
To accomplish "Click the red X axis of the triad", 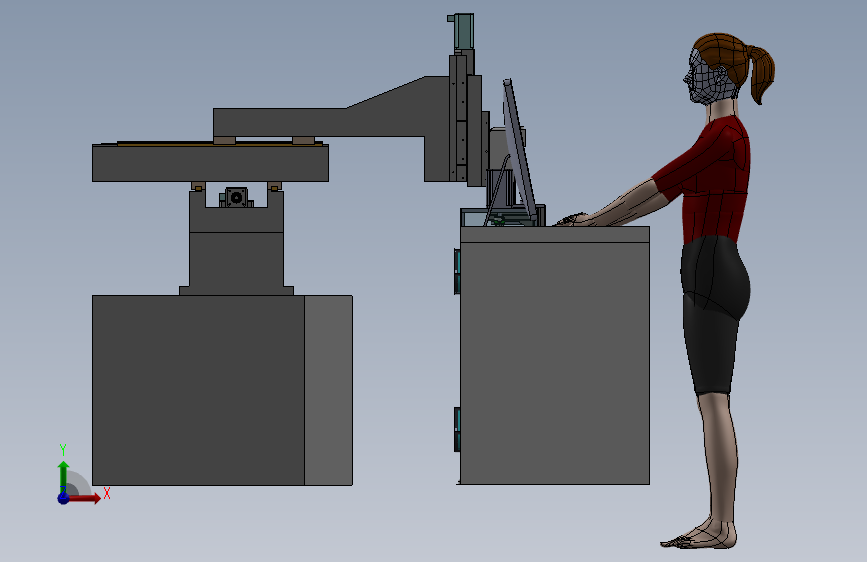I will pyautogui.click(x=83, y=498).
